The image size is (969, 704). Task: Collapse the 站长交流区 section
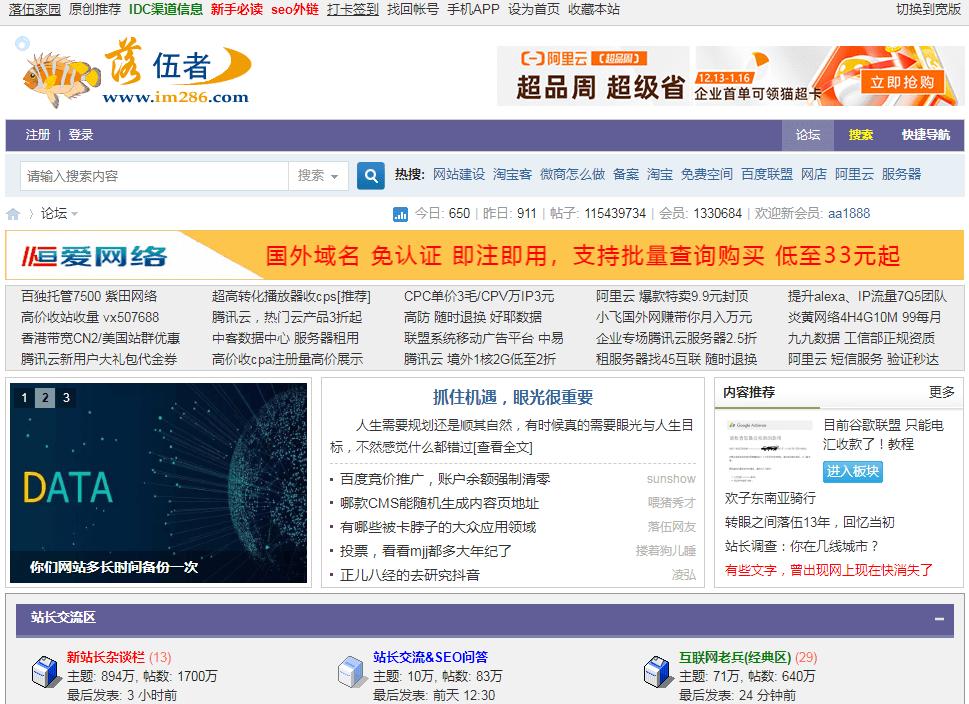939,619
